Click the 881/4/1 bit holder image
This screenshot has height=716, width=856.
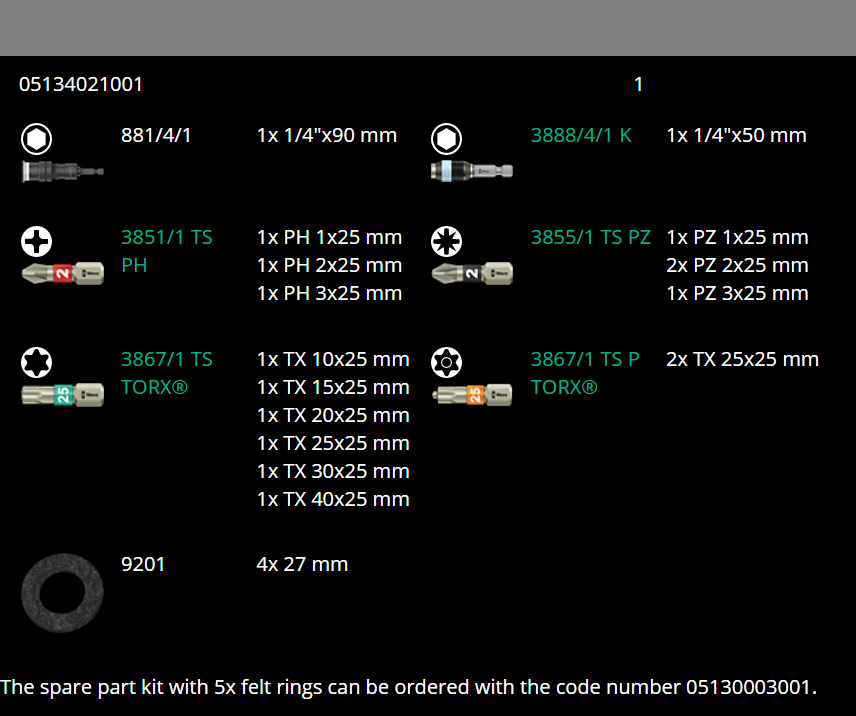coord(62,171)
